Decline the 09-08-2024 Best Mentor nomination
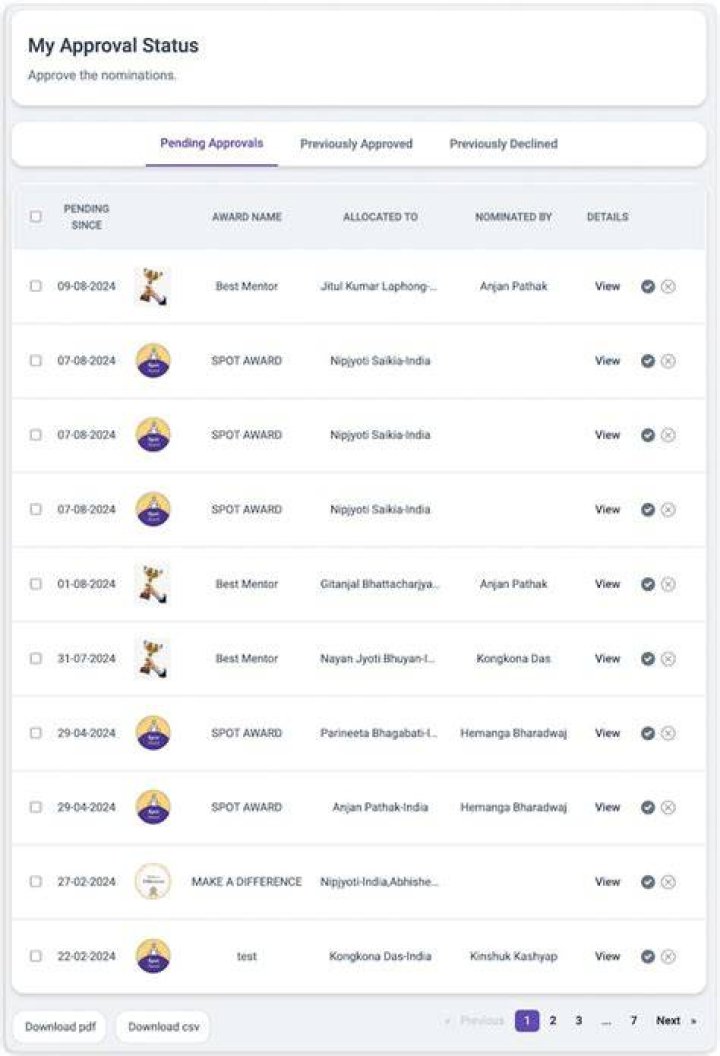The width and height of the screenshot is (720, 1056). pyautogui.click(x=668, y=286)
